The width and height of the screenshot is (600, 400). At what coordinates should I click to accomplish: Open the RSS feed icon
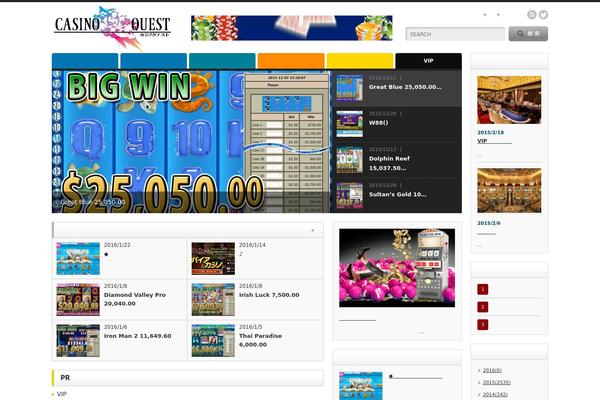pyautogui.click(x=532, y=15)
